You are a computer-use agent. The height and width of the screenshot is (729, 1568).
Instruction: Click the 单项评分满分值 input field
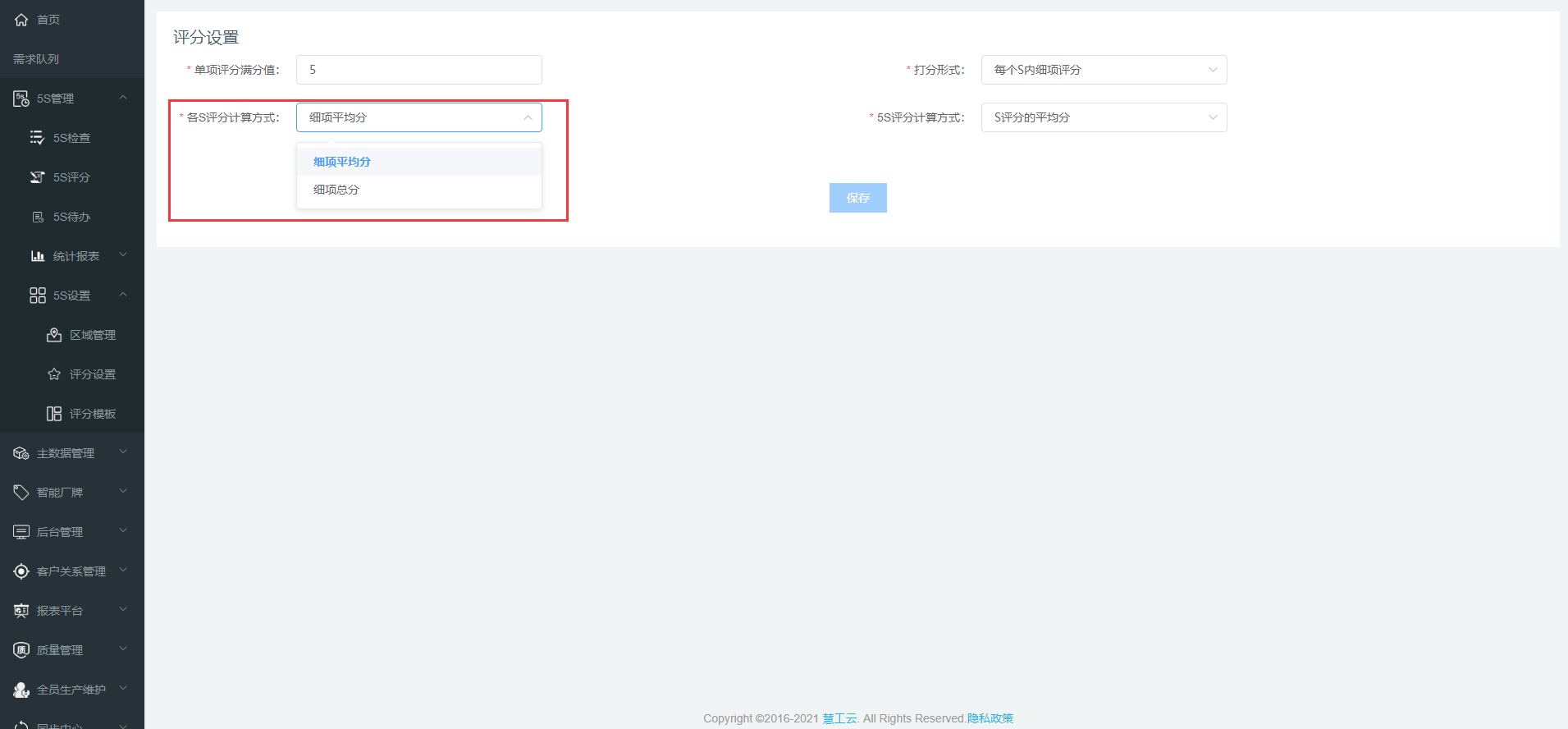coord(418,70)
